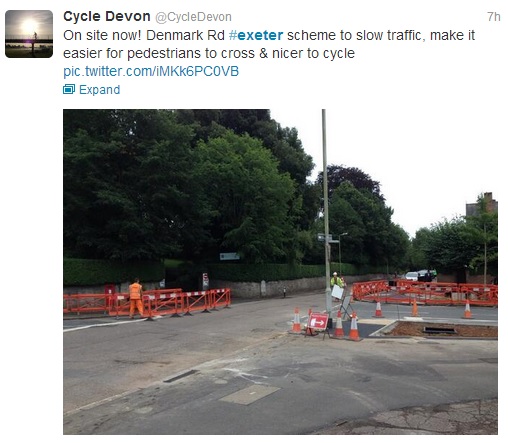Click the parked cars in the distance
Screen dimensions: 508x443
pyautogui.click(x=420, y=275)
